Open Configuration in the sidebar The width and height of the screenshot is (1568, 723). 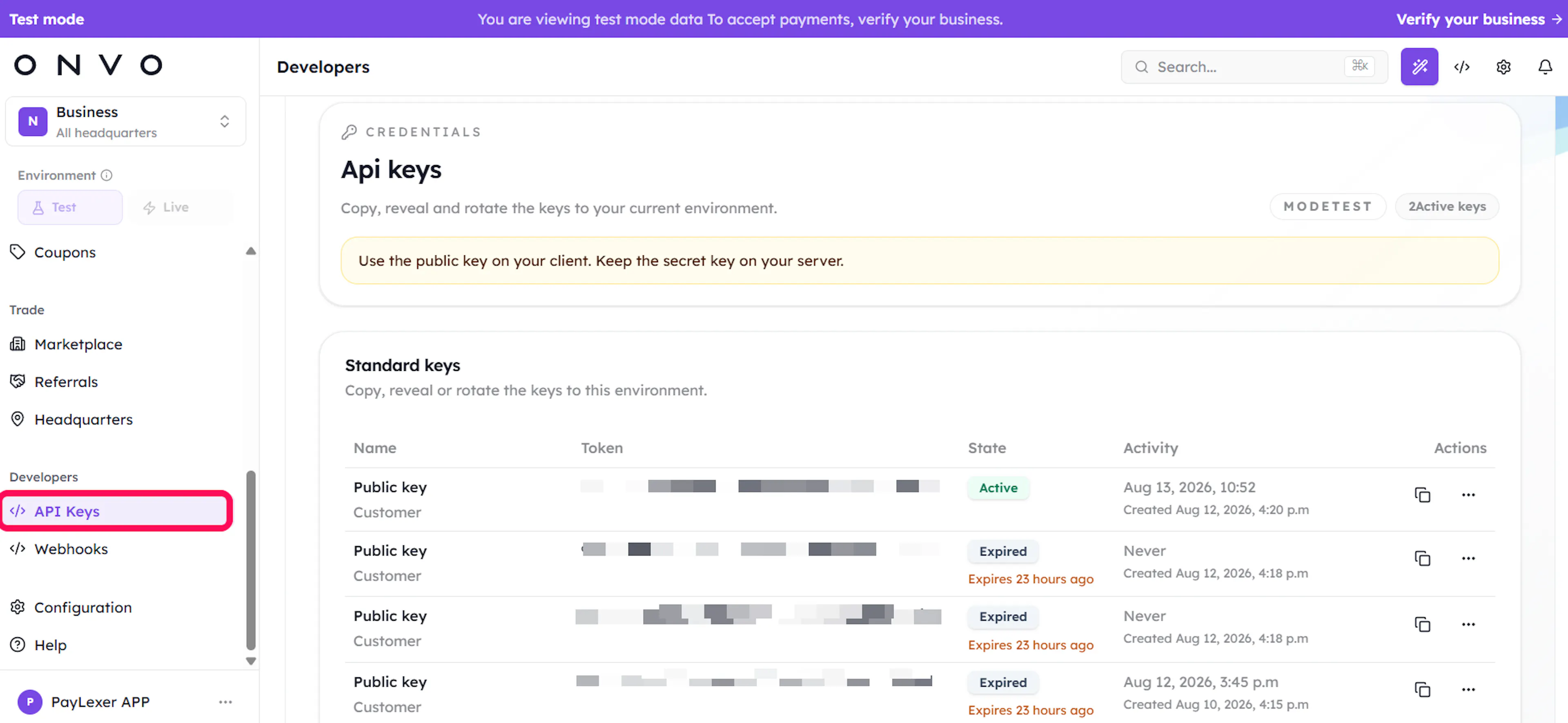(71, 607)
